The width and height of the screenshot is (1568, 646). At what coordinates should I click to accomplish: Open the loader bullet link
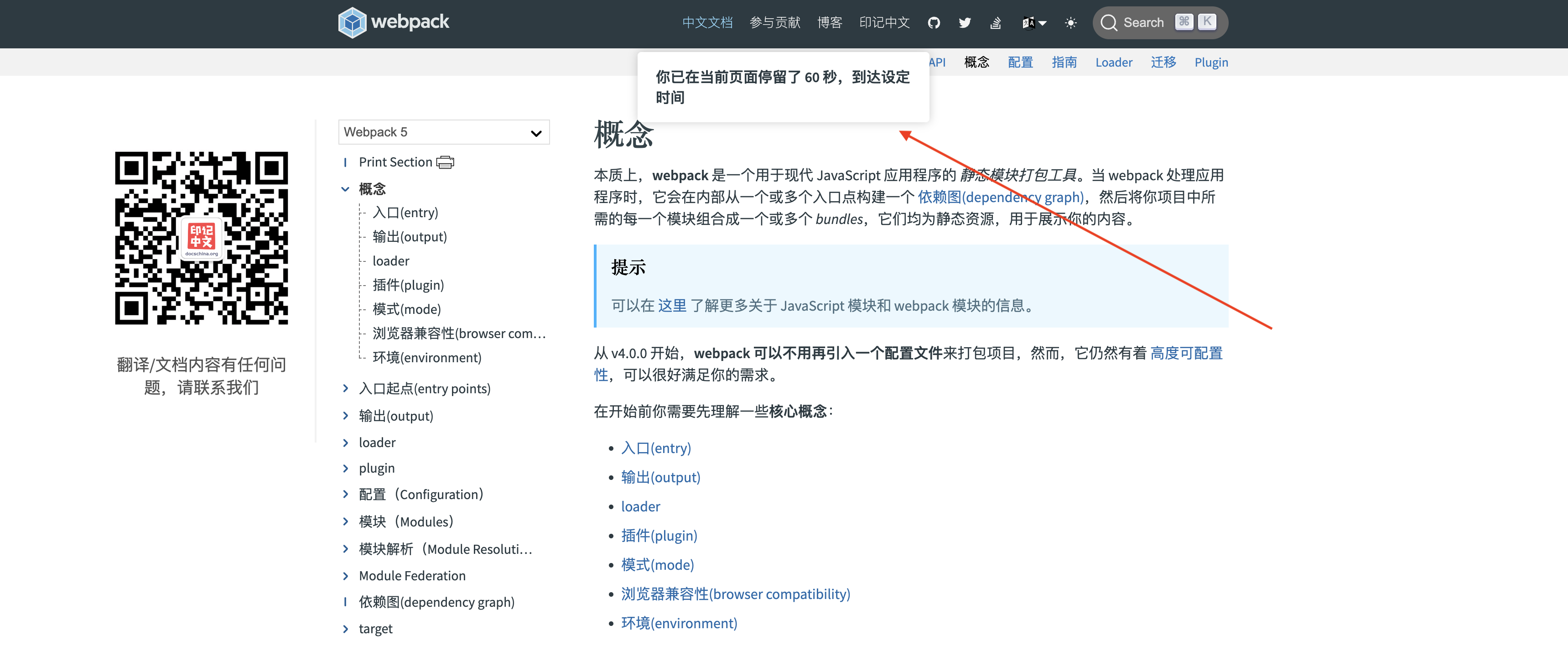640,507
